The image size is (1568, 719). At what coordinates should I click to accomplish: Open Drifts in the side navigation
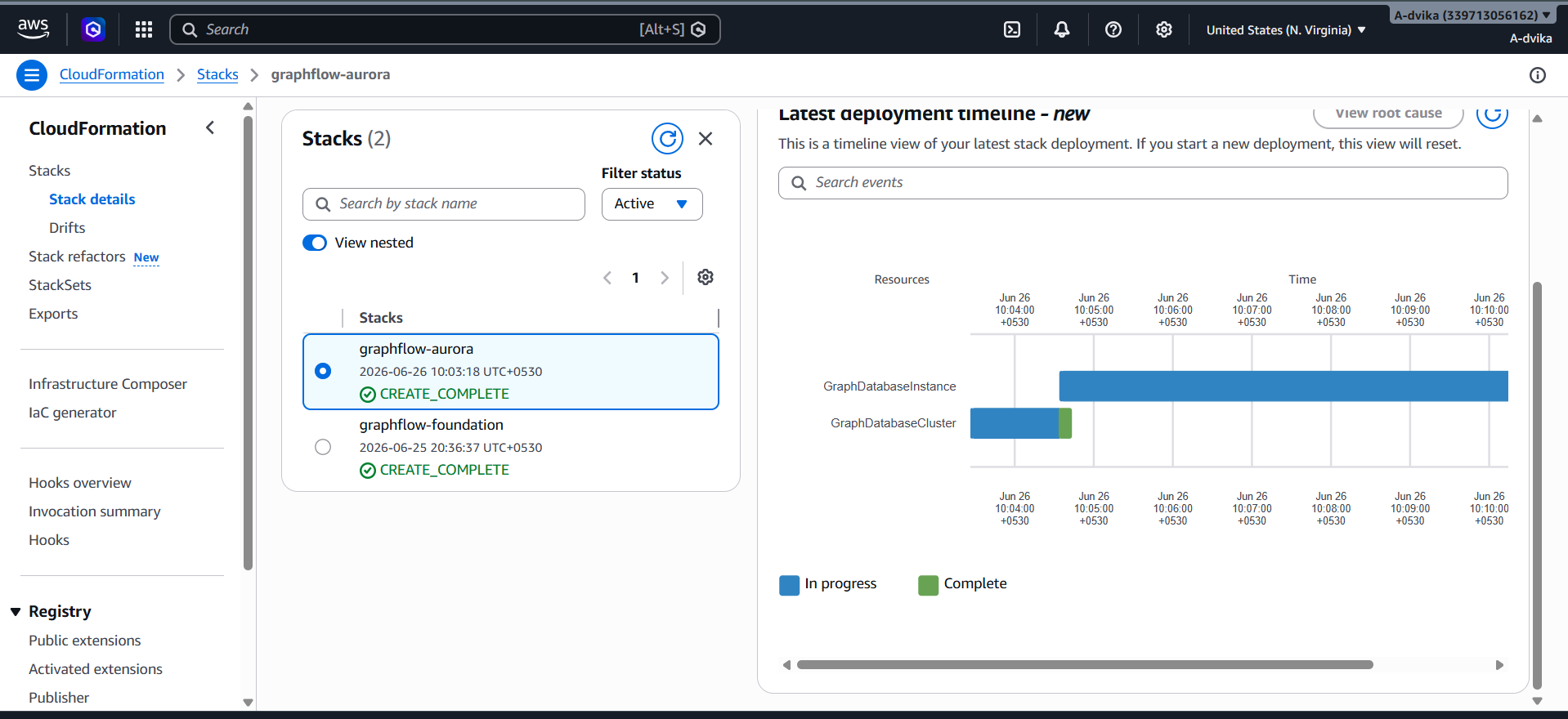[x=67, y=228]
